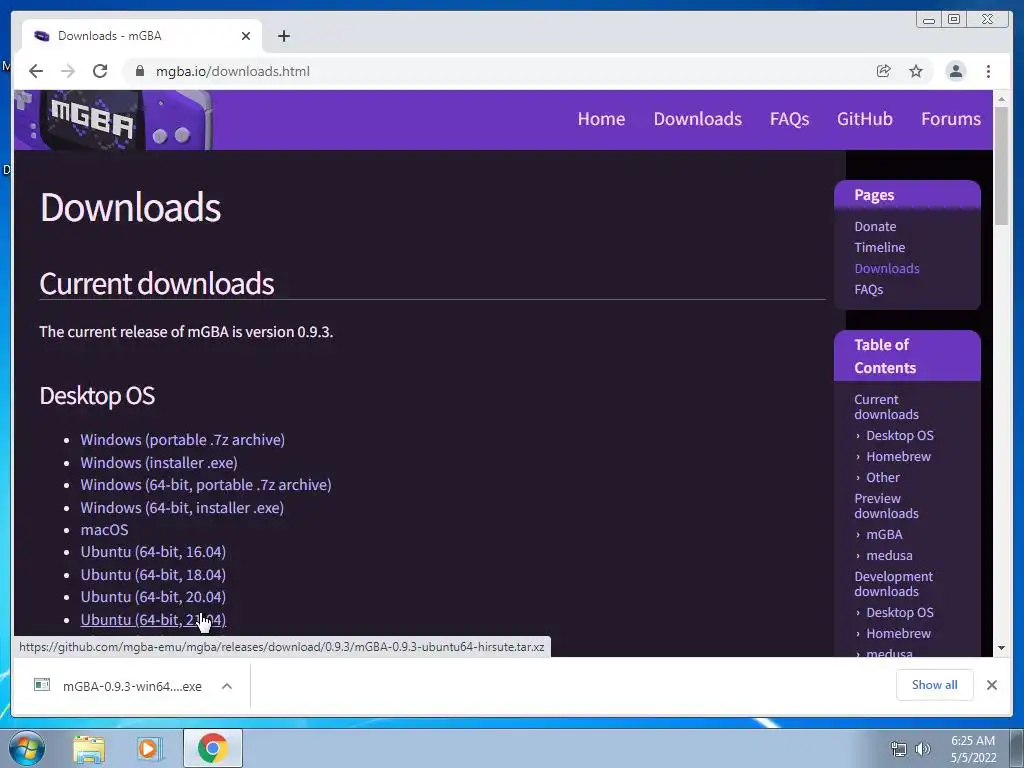Viewport: 1024px width, 768px height.
Task: Click the taskbar clock showing 6:25 AM
Action: coord(973,749)
